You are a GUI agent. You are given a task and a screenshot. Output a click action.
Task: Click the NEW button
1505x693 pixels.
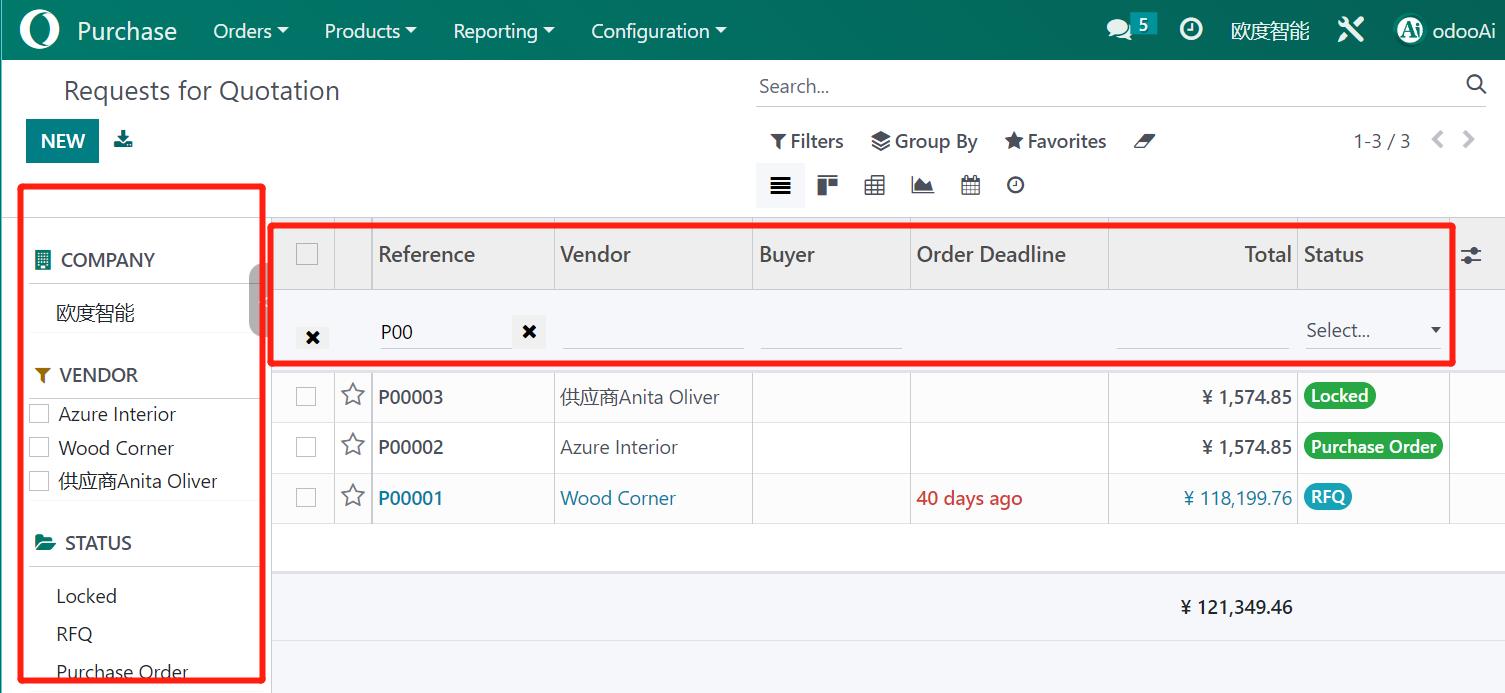pyautogui.click(x=62, y=141)
